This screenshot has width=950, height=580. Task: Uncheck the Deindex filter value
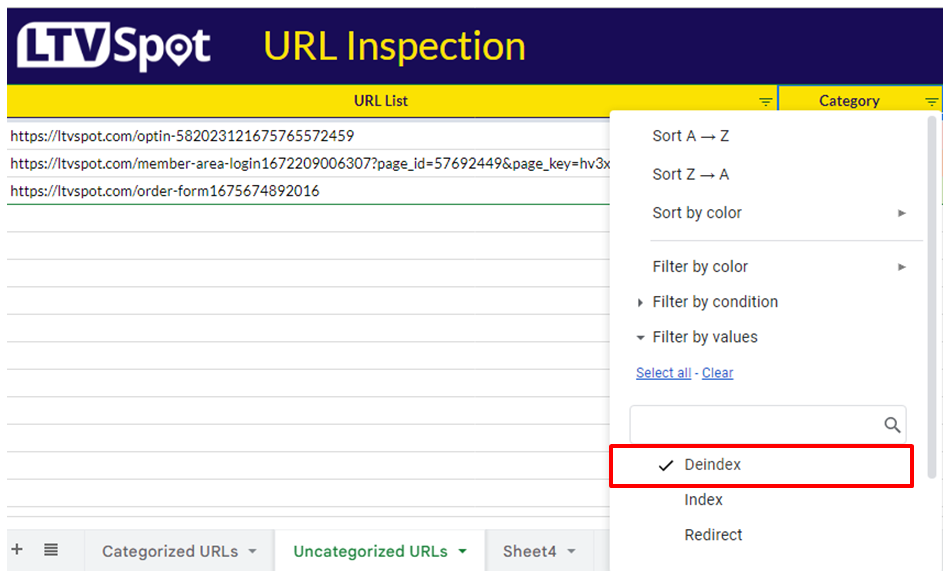762,465
